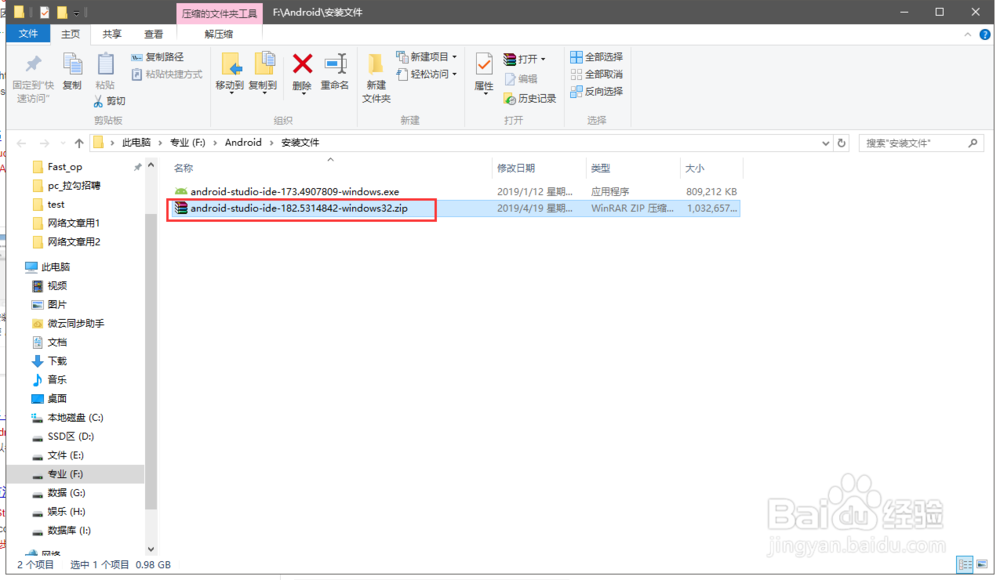Click Select All (全部选择)
The width and height of the screenshot is (1000, 580).
coord(596,57)
